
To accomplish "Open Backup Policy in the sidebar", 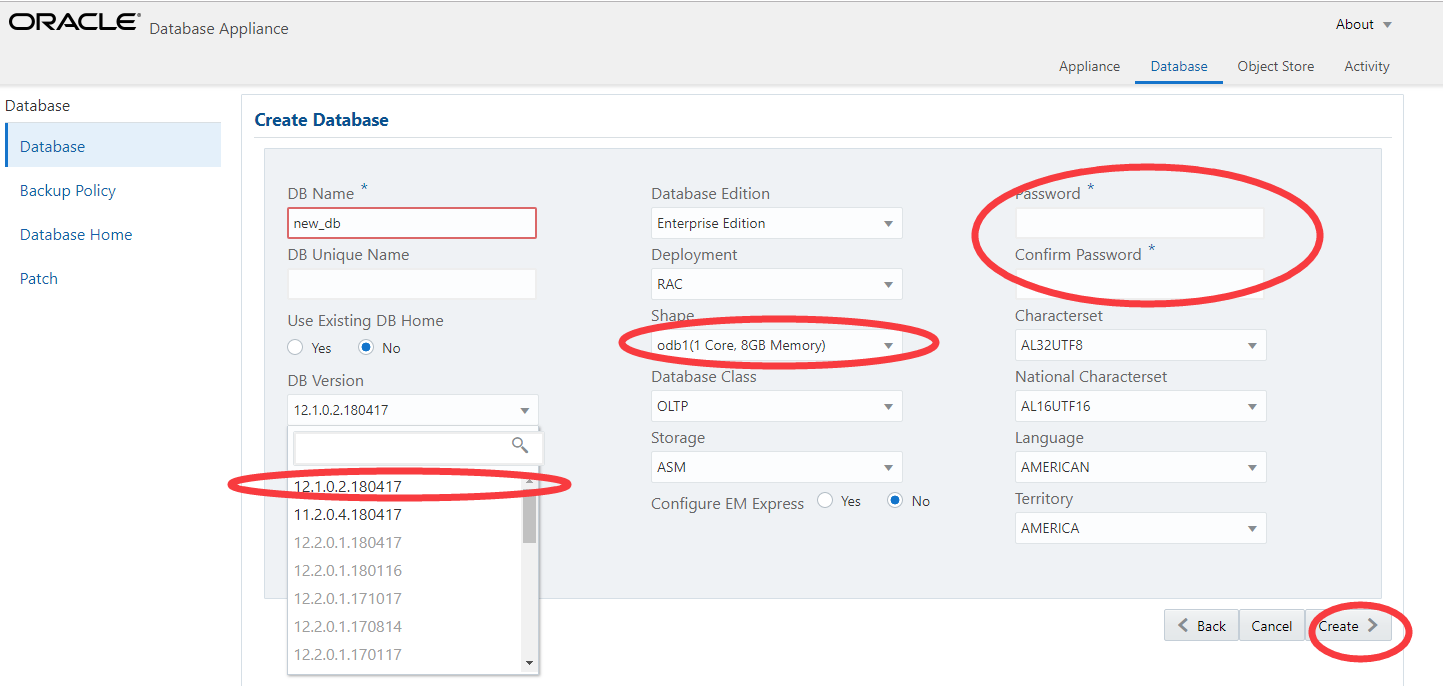I will click(x=68, y=190).
